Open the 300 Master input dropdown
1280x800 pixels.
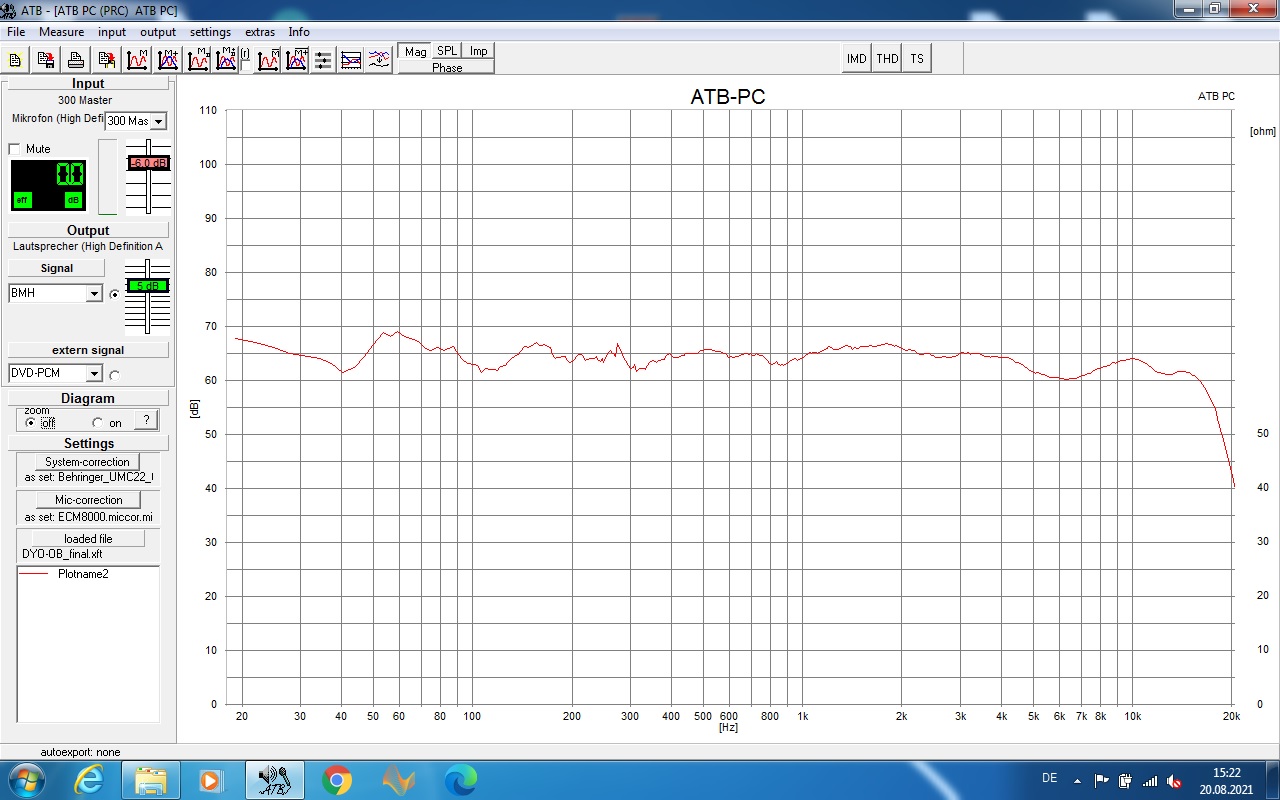point(158,121)
